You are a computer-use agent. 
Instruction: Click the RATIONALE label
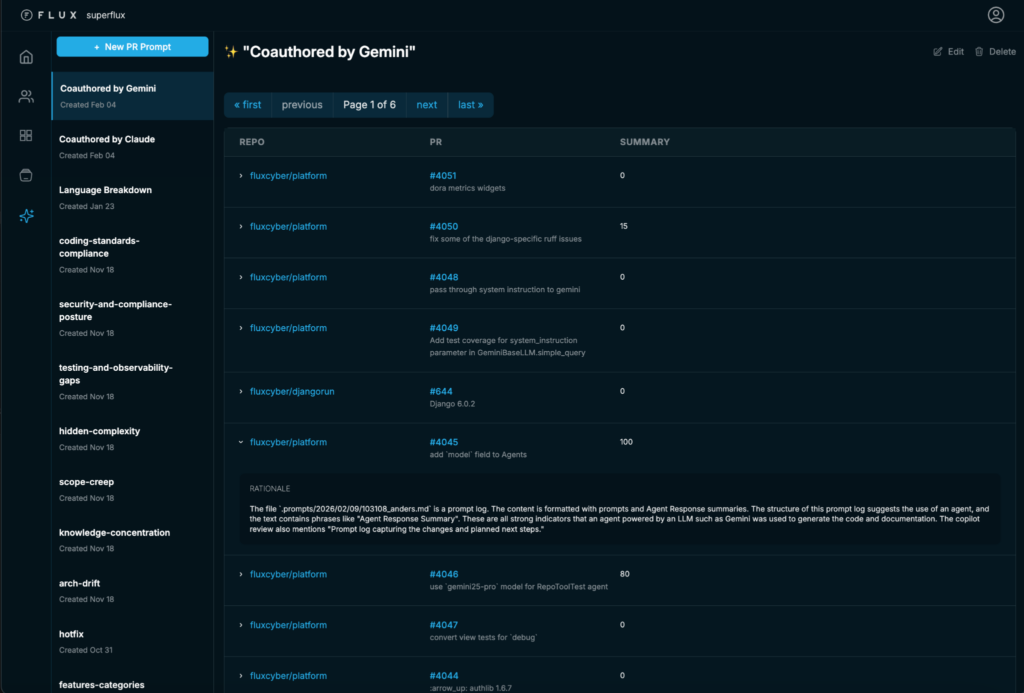(269, 489)
